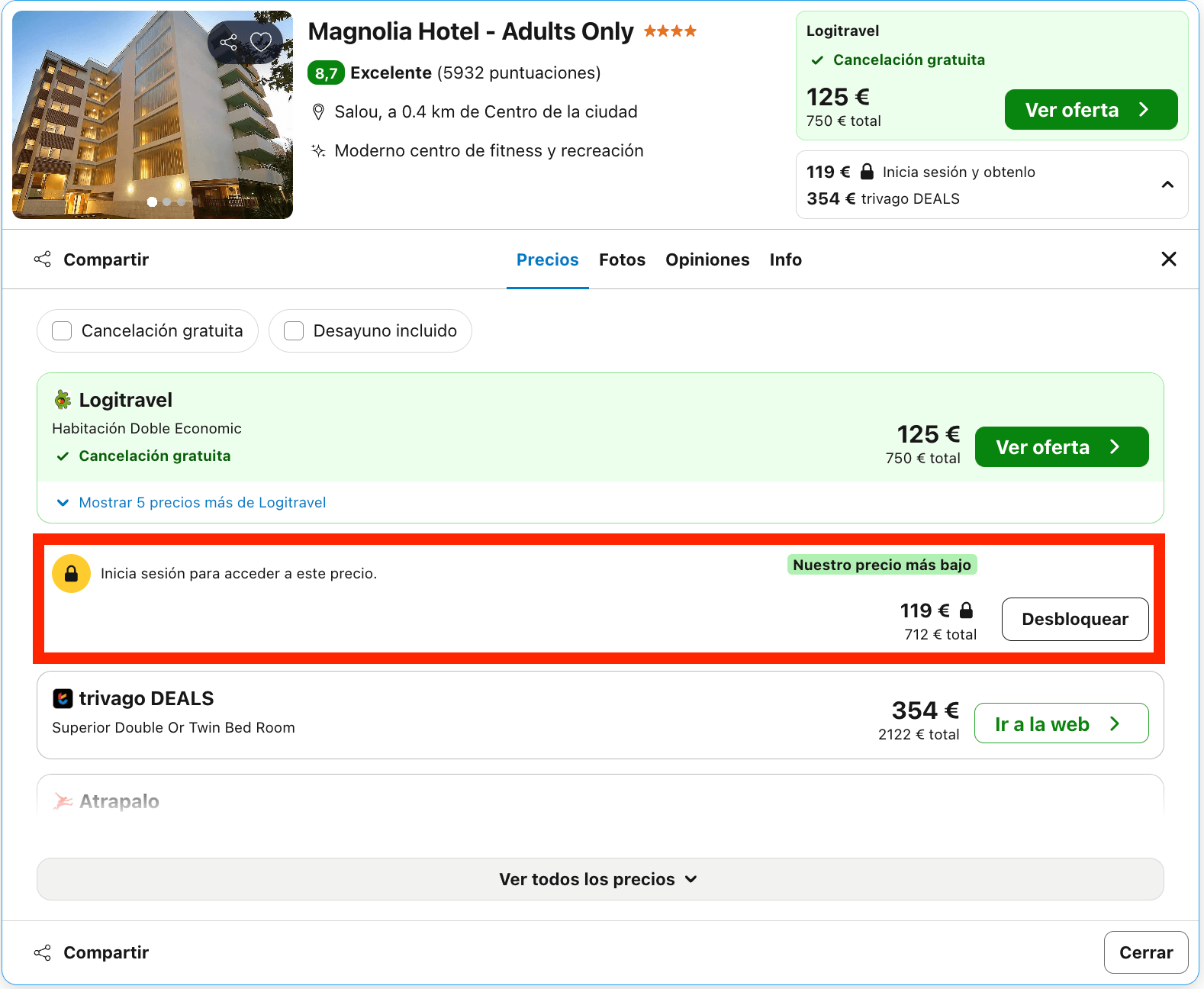This screenshot has width=1204, height=989.
Task: Click the Cerrar button
Action: coord(1146,952)
